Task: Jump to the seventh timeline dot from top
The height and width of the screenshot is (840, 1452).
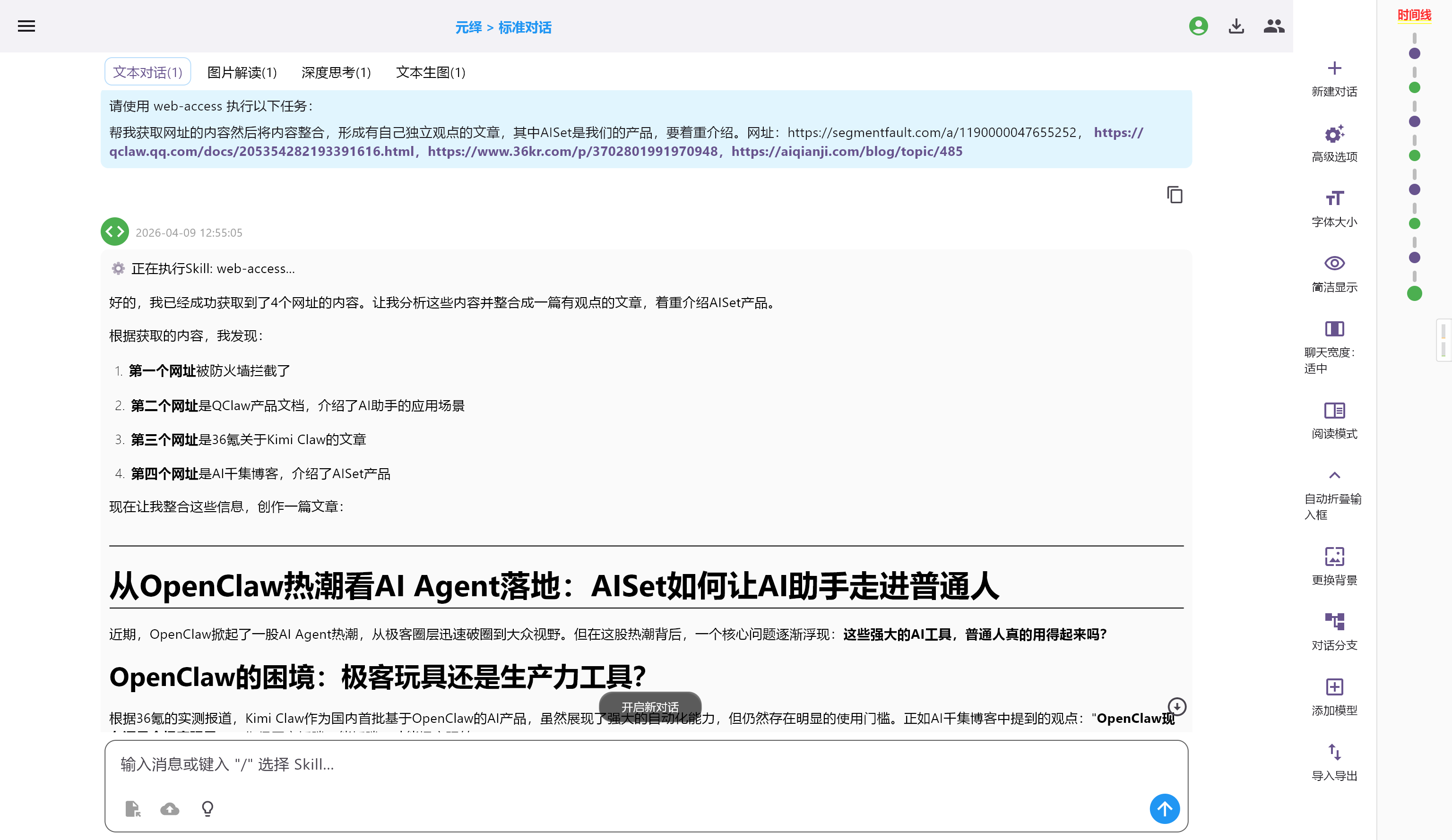Action: [x=1415, y=257]
